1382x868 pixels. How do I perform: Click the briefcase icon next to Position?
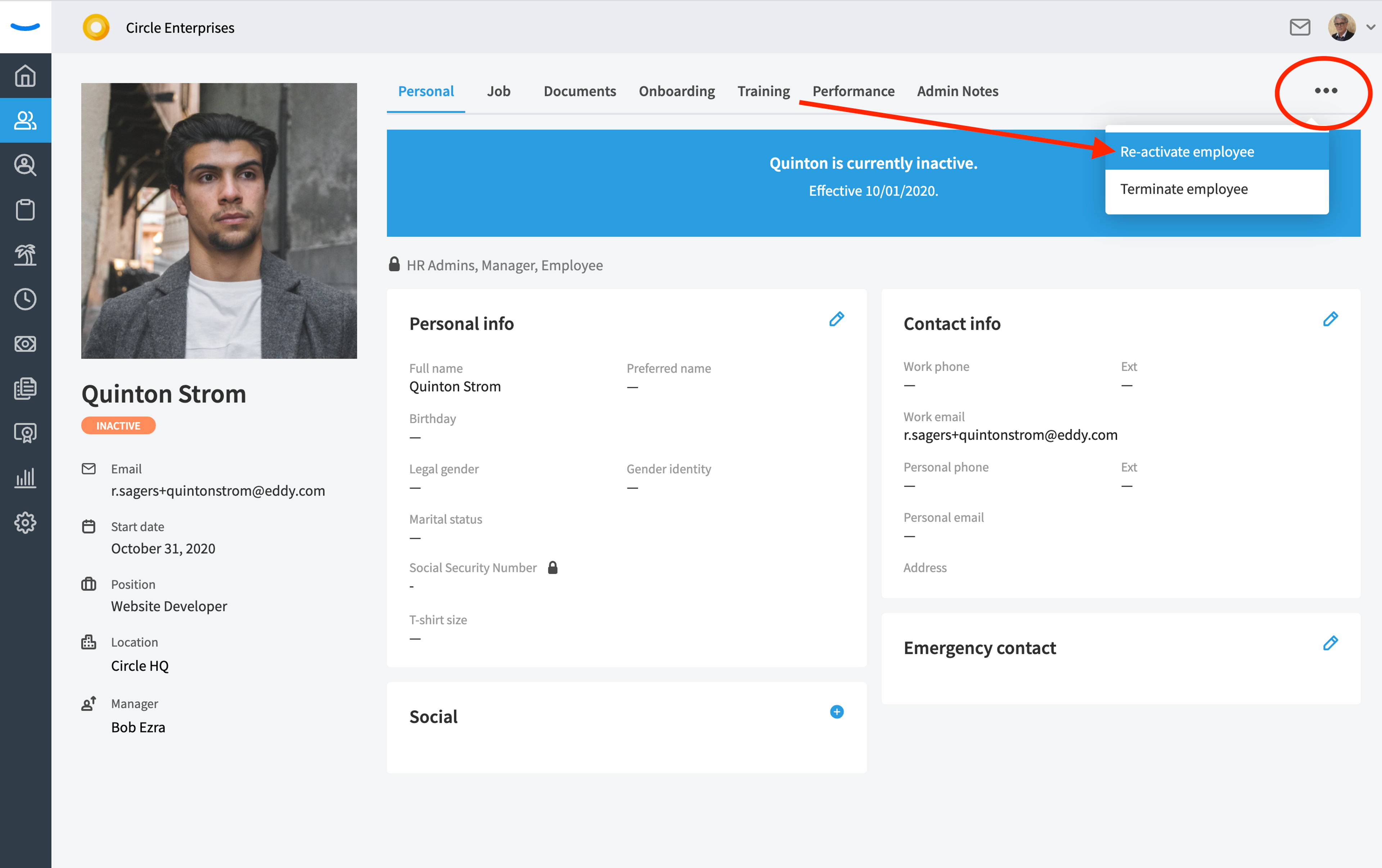click(89, 584)
